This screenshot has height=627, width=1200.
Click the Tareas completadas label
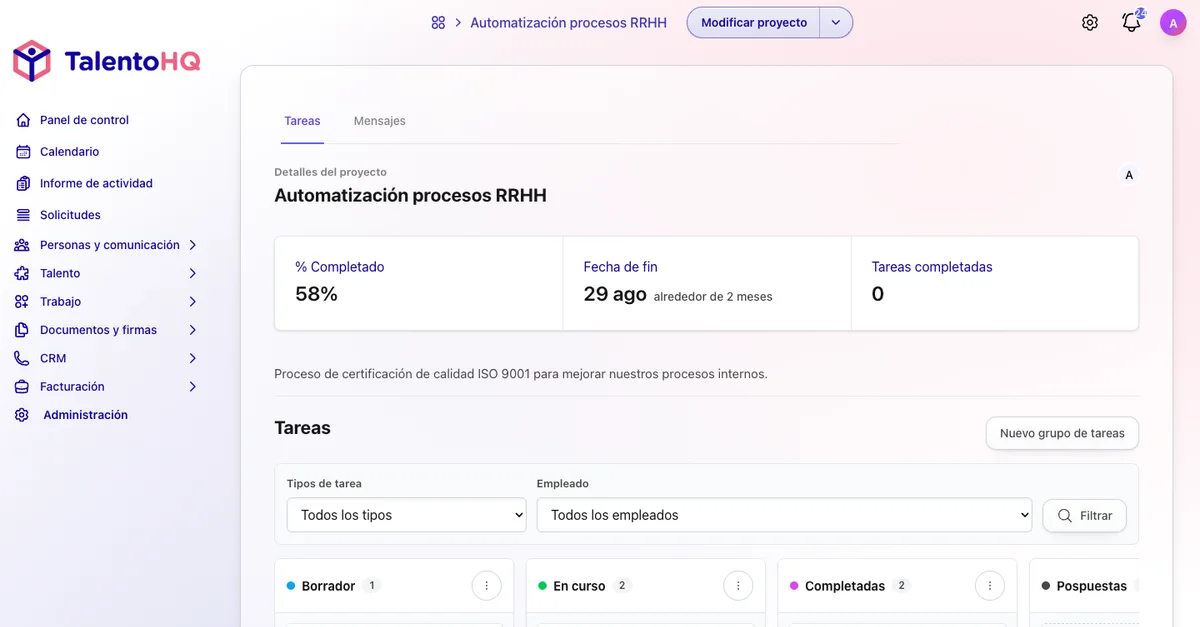point(932,267)
